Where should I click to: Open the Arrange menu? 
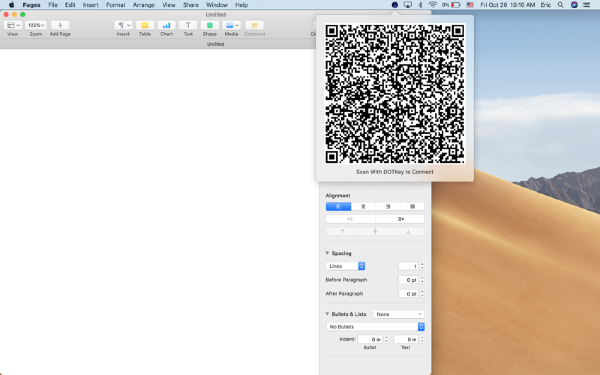pyautogui.click(x=143, y=5)
